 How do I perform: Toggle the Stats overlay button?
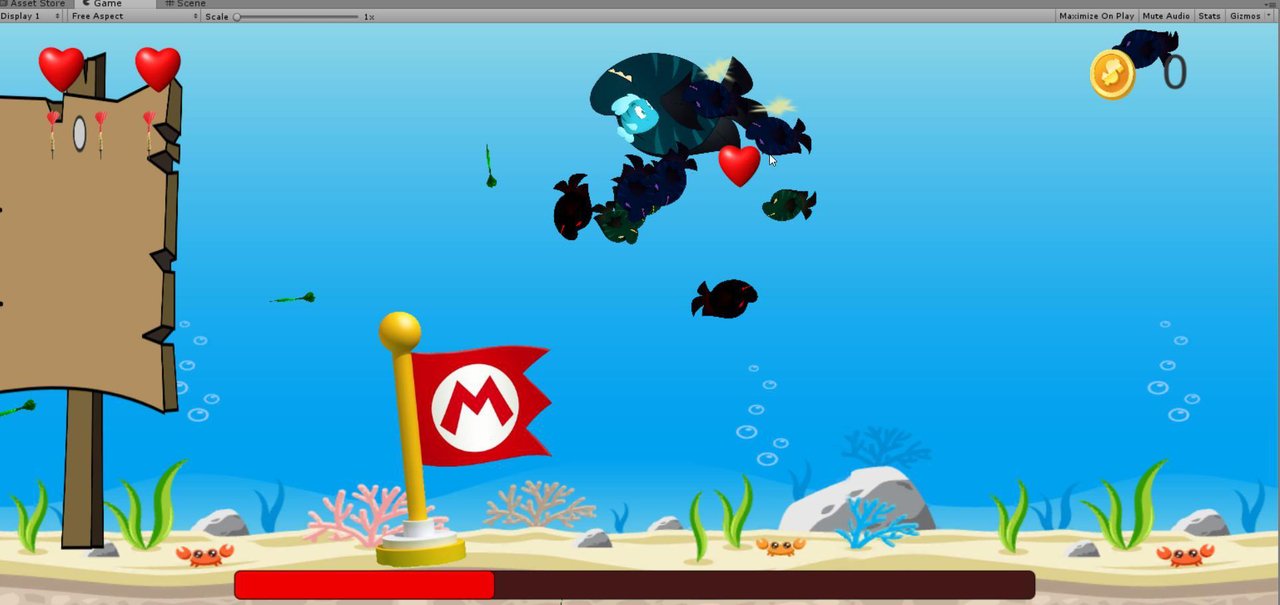coord(1209,17)
